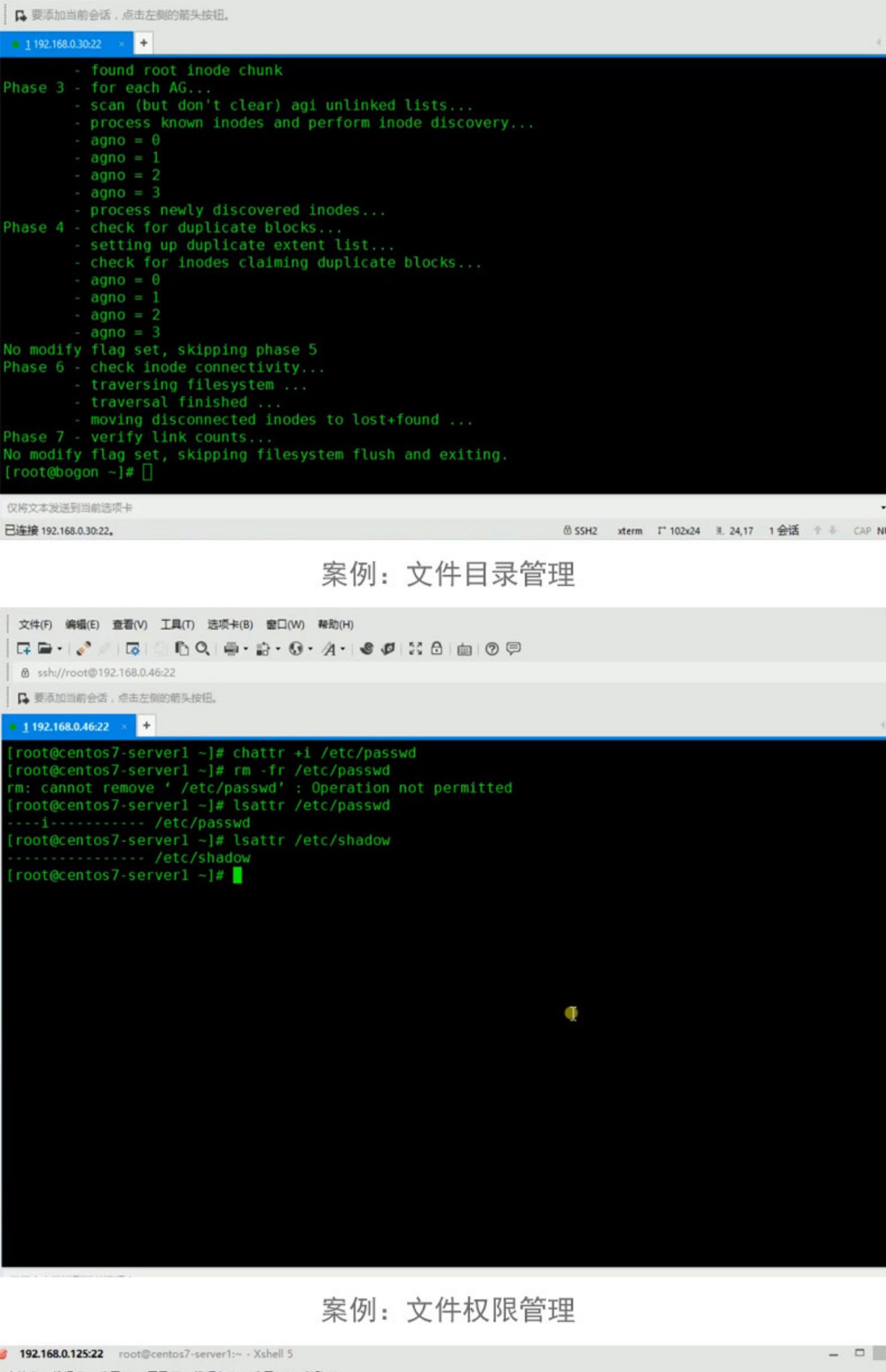Click the Paste clipboard icon
886x1372 pixels.
[x=181, y=649]
